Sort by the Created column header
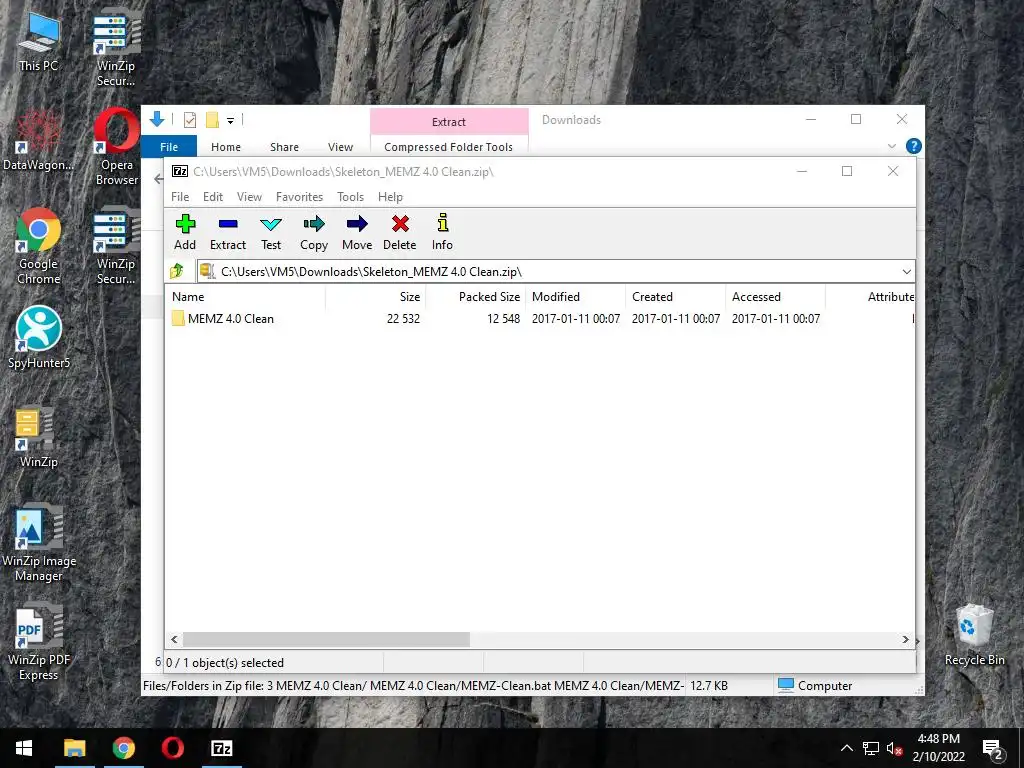 (x=675, y=296)
